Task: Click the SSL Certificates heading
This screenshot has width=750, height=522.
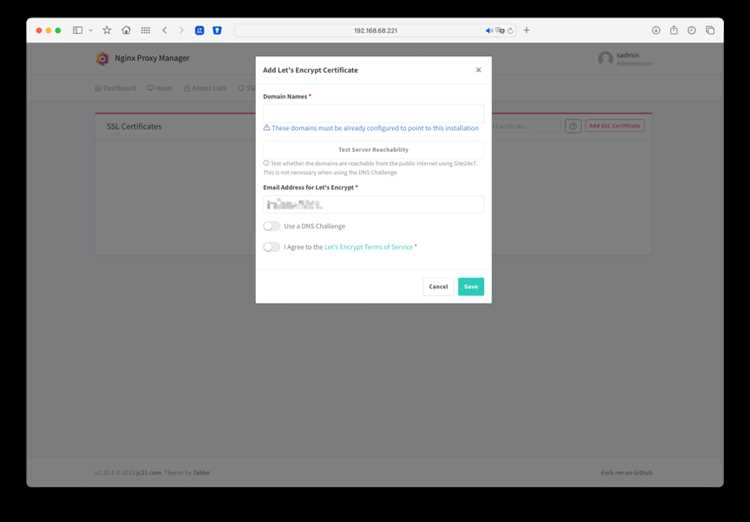Action: tap(134, 126)
